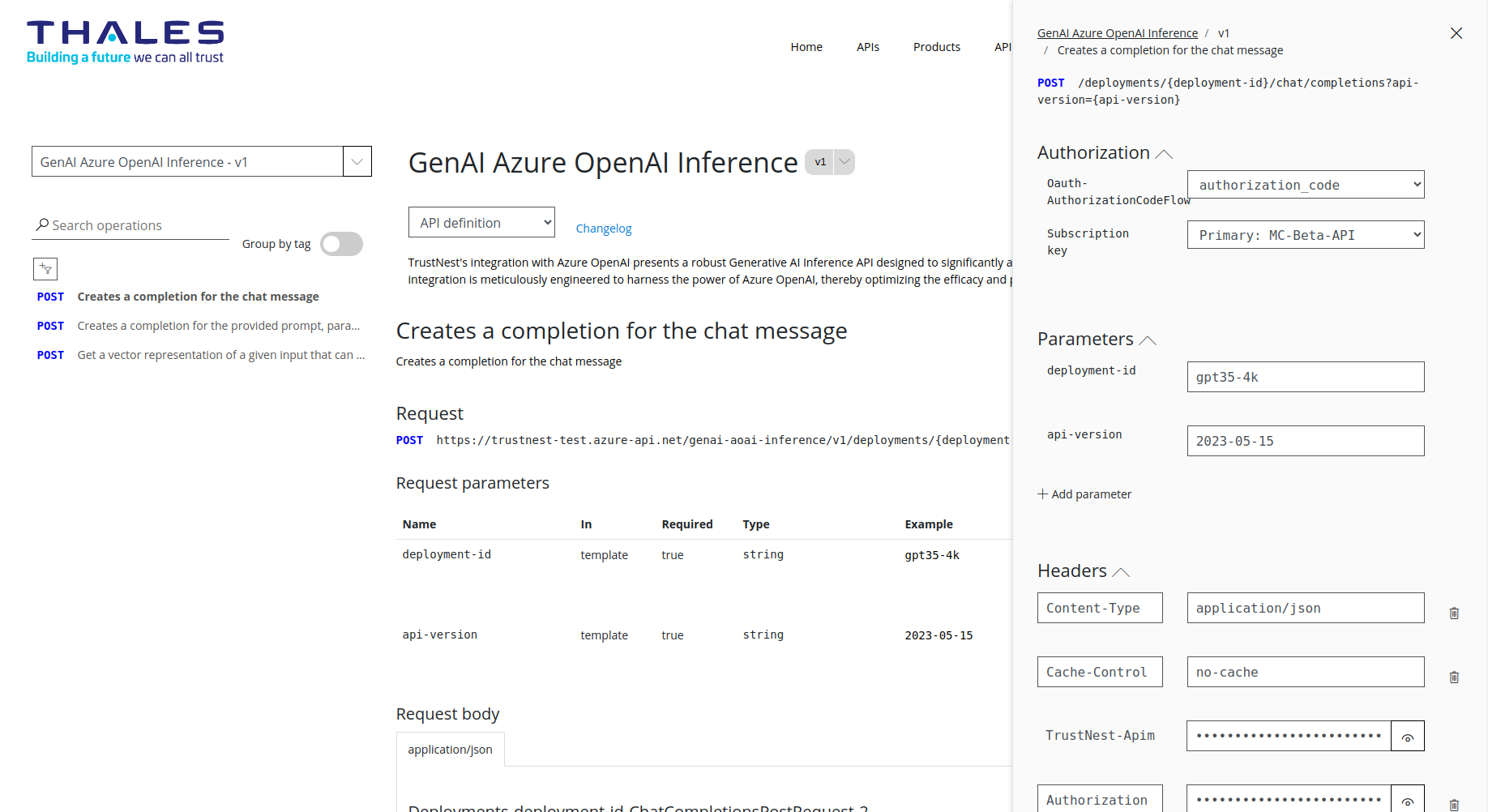Click the TrustNest-Apim password field
Viewport: 1488px width, 812px height.
point(1289,736)
